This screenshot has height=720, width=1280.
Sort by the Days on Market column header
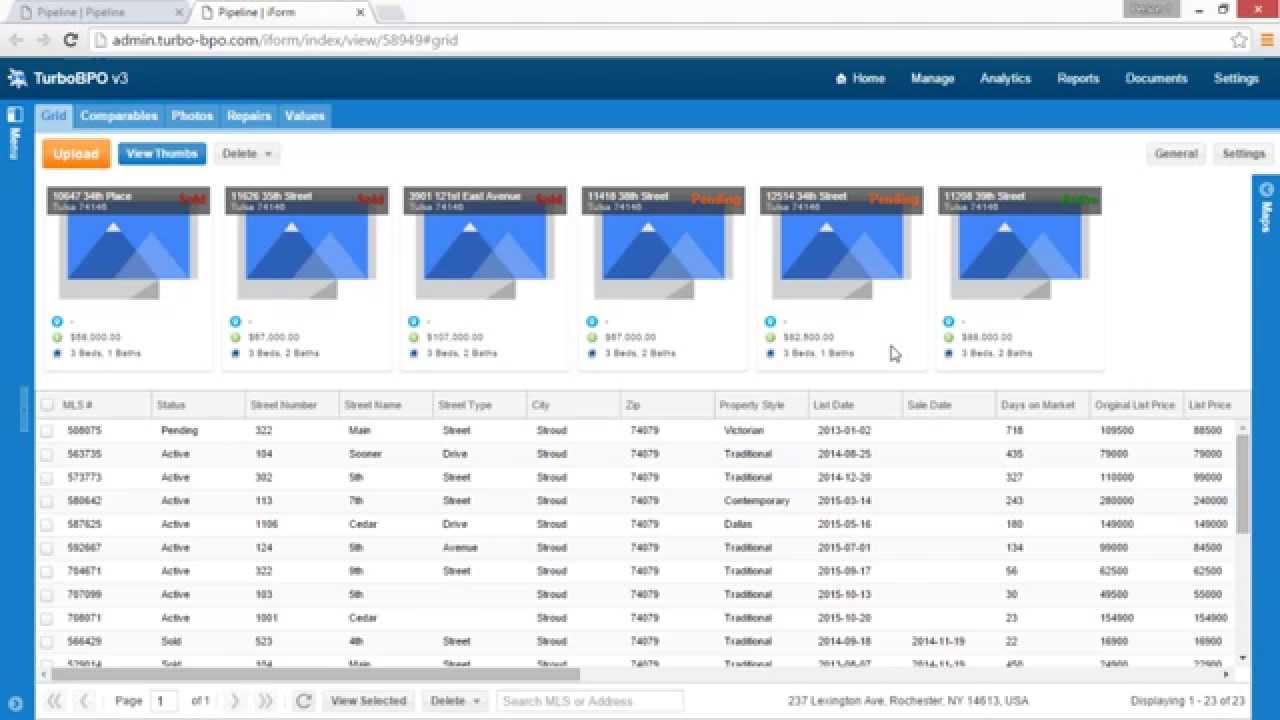tap(1042, 405)
